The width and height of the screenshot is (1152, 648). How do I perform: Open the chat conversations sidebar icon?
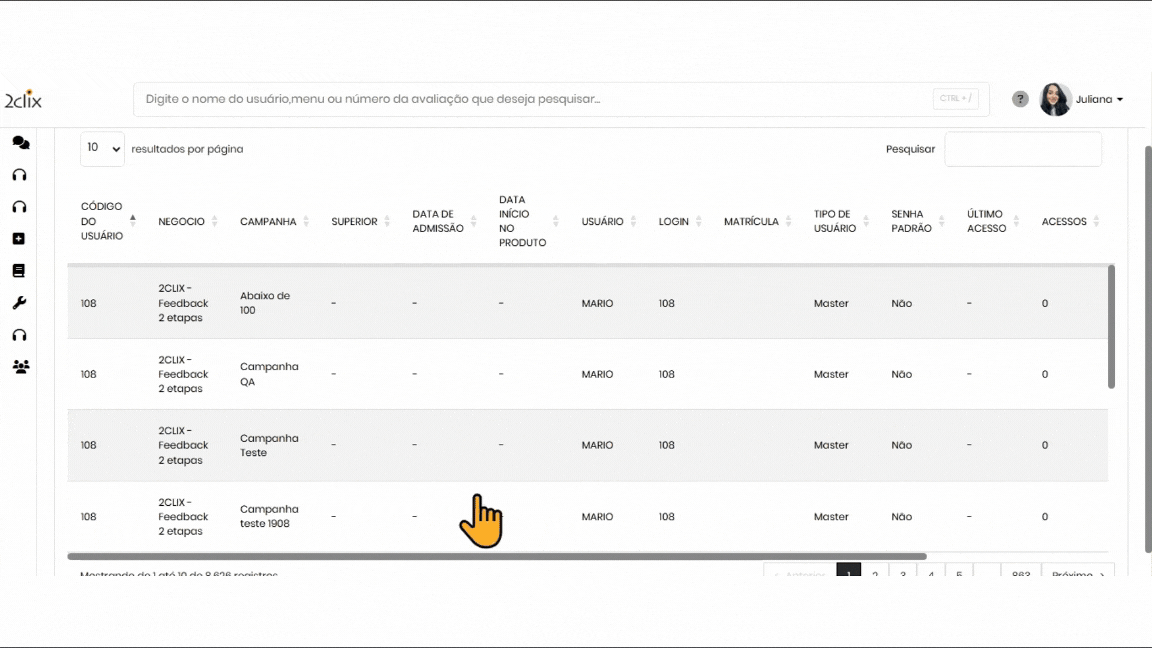point(20,143)
